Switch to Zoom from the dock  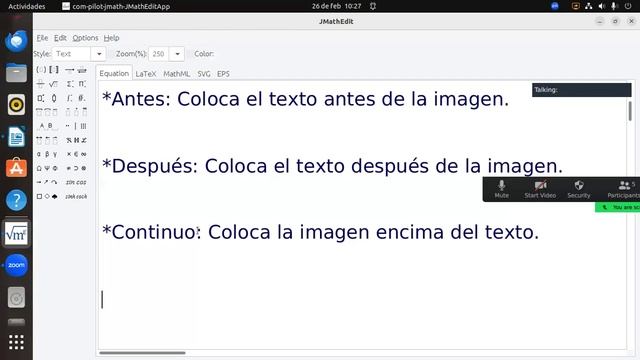16,265
